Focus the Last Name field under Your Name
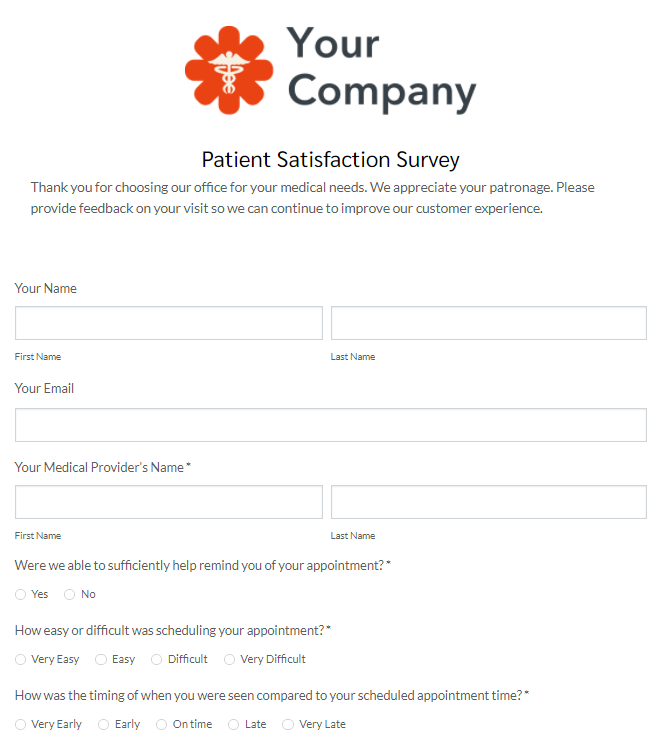The height and width of the screenshot is (745, 663). click(x=489, y=323)
